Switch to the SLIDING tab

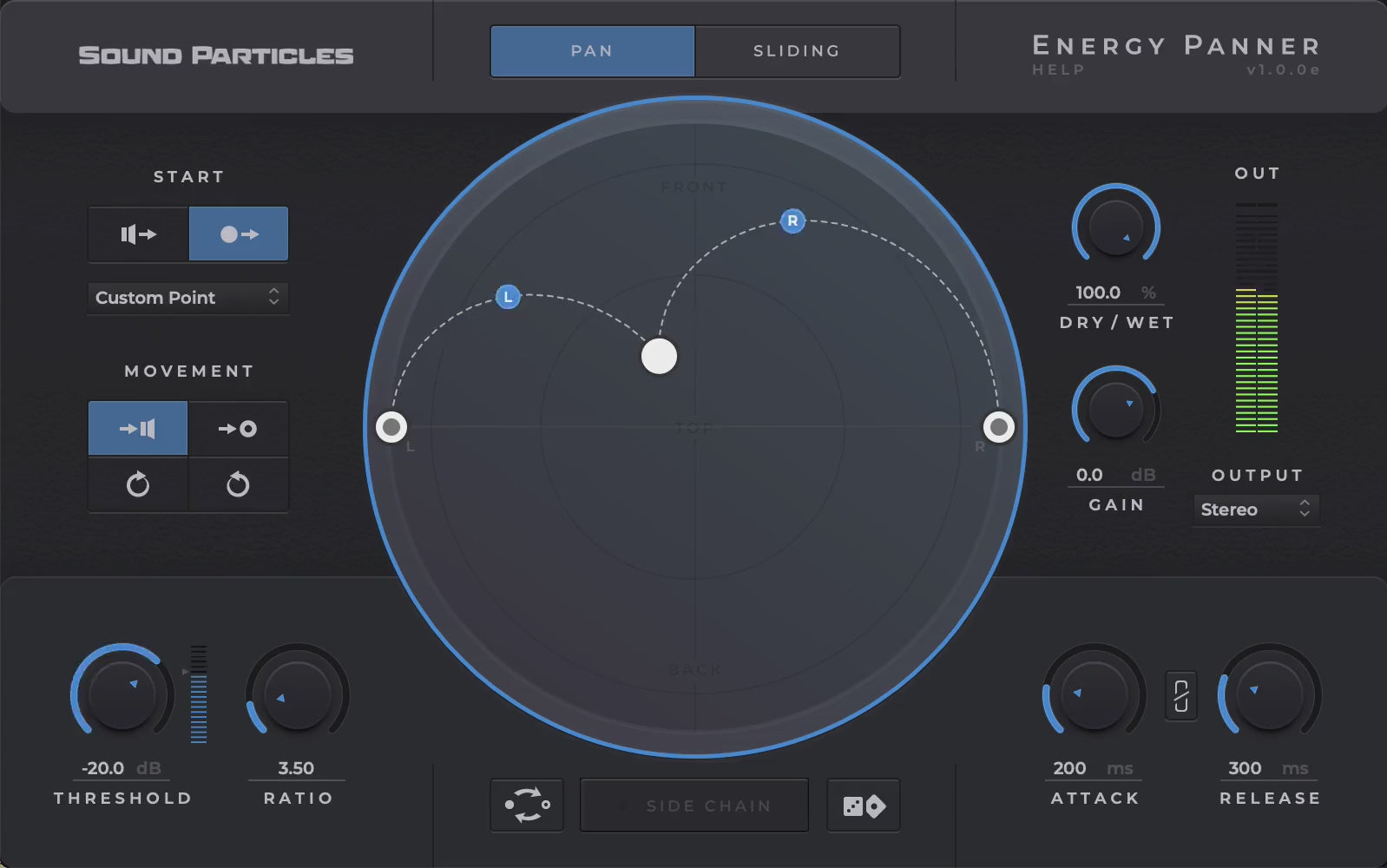(797, 51)
